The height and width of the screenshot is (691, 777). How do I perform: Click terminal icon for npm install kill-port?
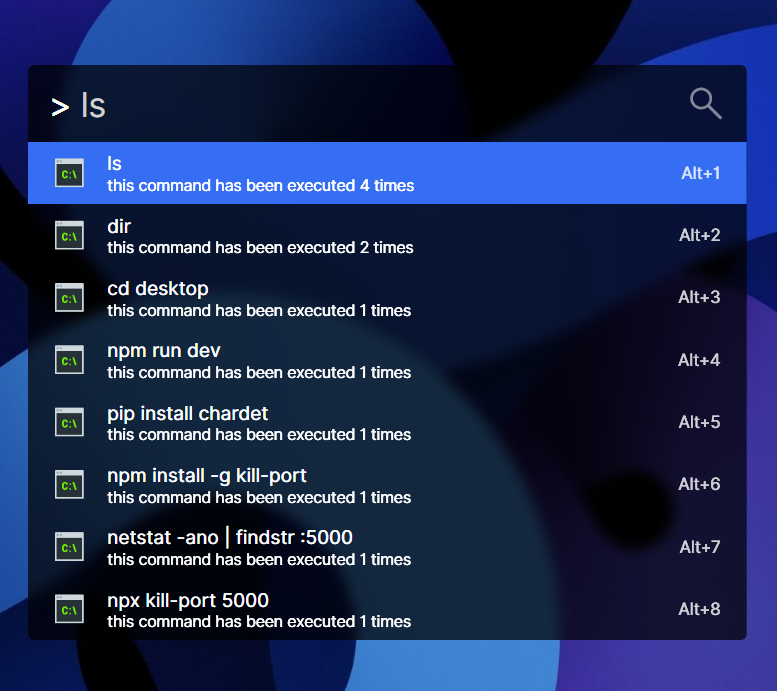[69, 484]
